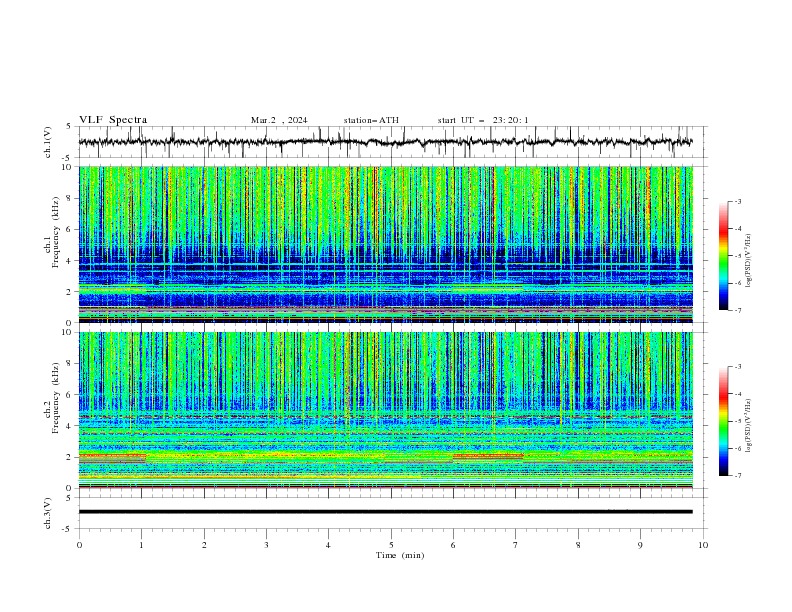Click the "start UT = 23:20: 1" text
The width and height of the screenshot is (792, 612).
pos(483,120)
